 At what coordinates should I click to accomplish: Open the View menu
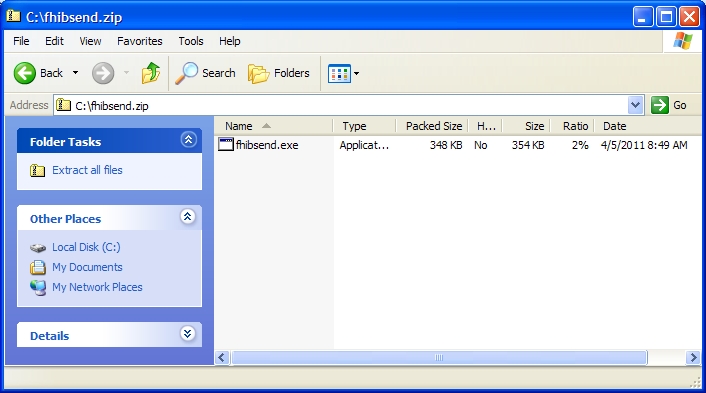[x=90, y=41]
